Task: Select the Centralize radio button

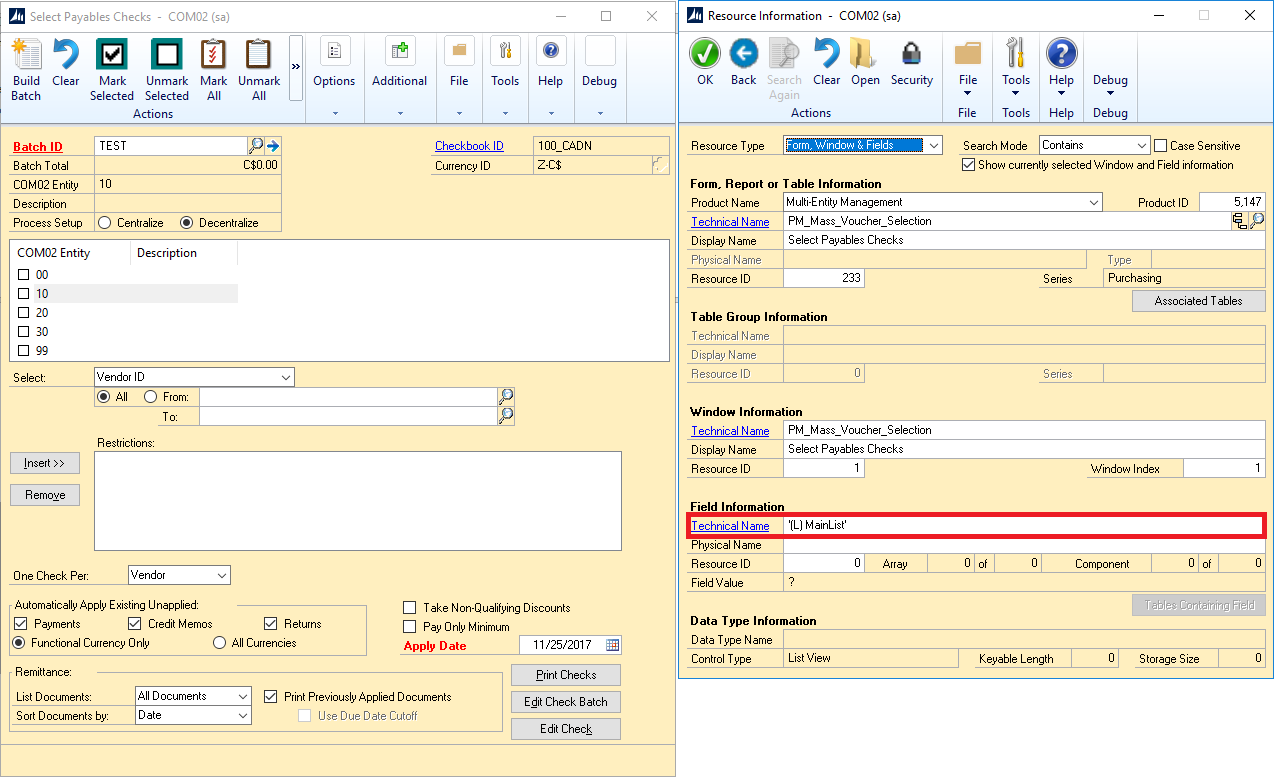Action: tap(105, 223)
